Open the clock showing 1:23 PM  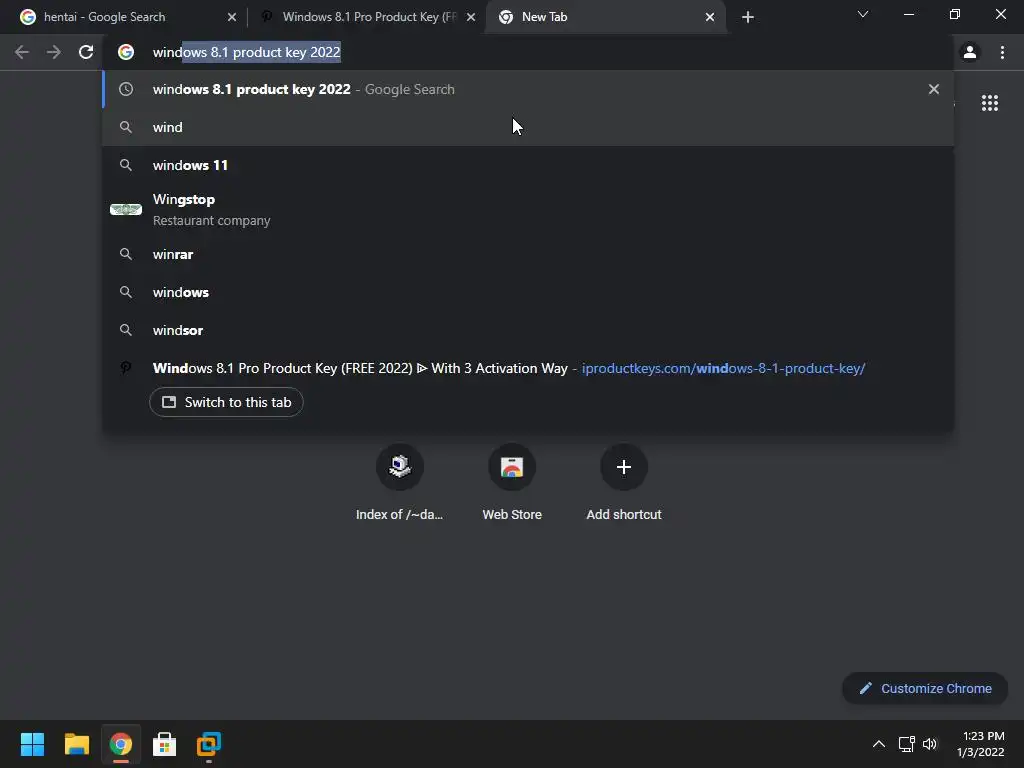click(x=980, y=744)
